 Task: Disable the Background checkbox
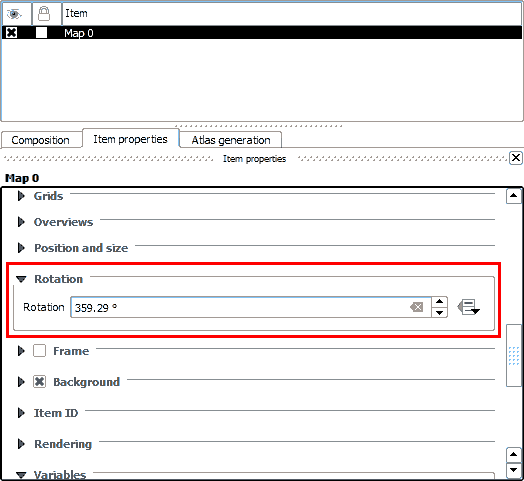click(x=39, y=382)
